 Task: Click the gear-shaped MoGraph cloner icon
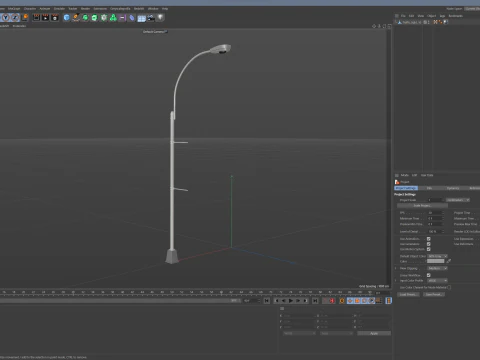(104, 17)
